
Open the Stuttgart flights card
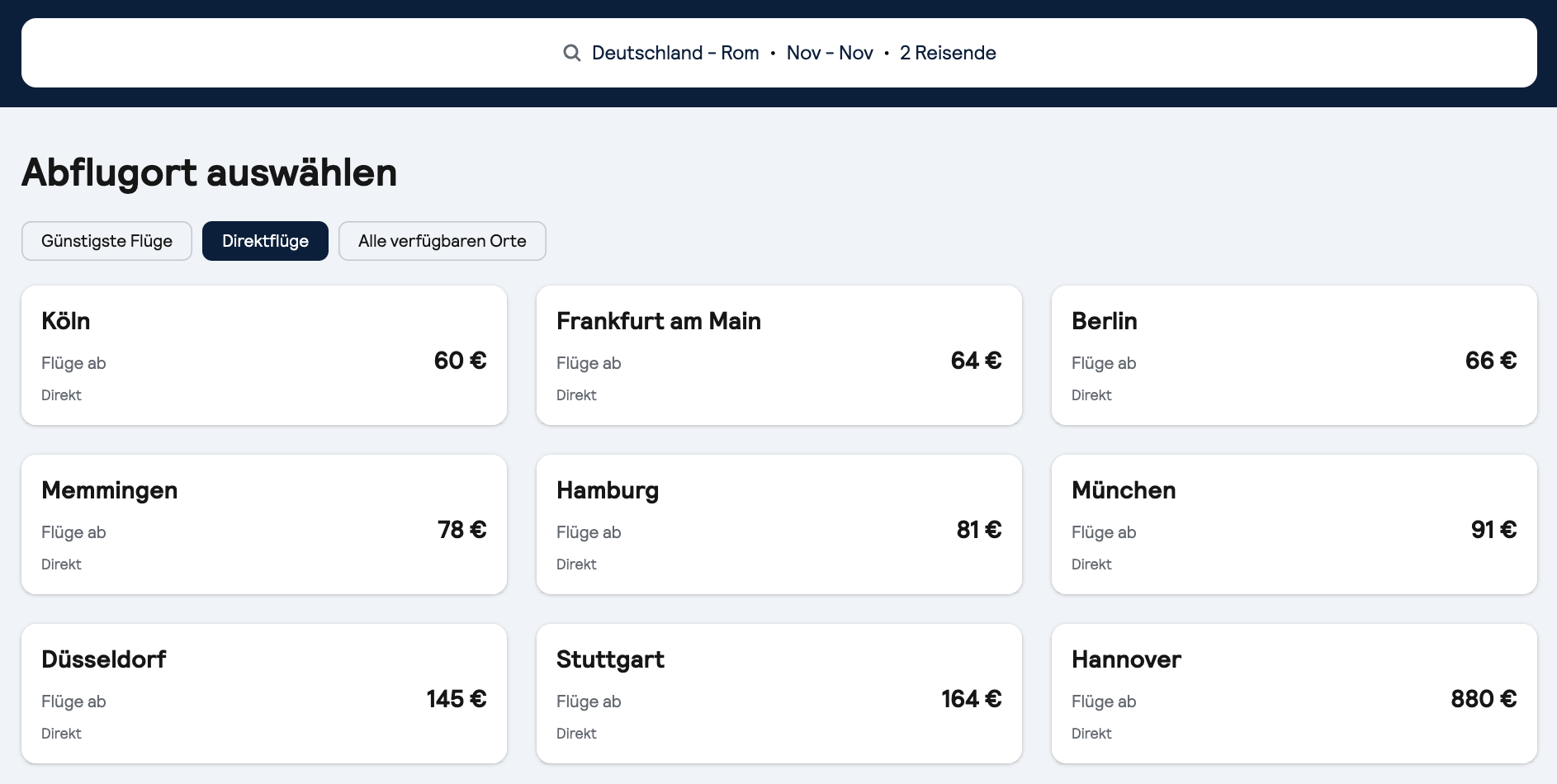point(779,694)
